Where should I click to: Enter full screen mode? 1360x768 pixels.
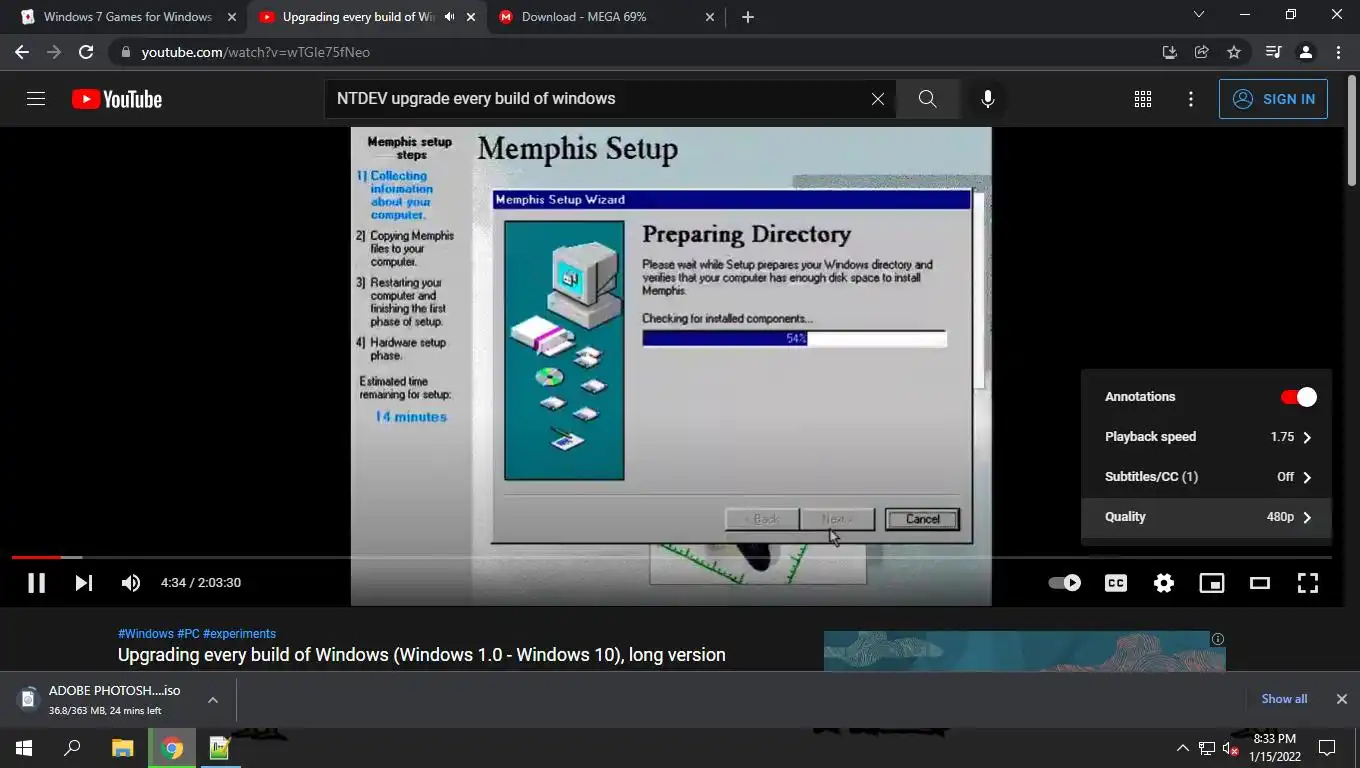(1308, 582)
